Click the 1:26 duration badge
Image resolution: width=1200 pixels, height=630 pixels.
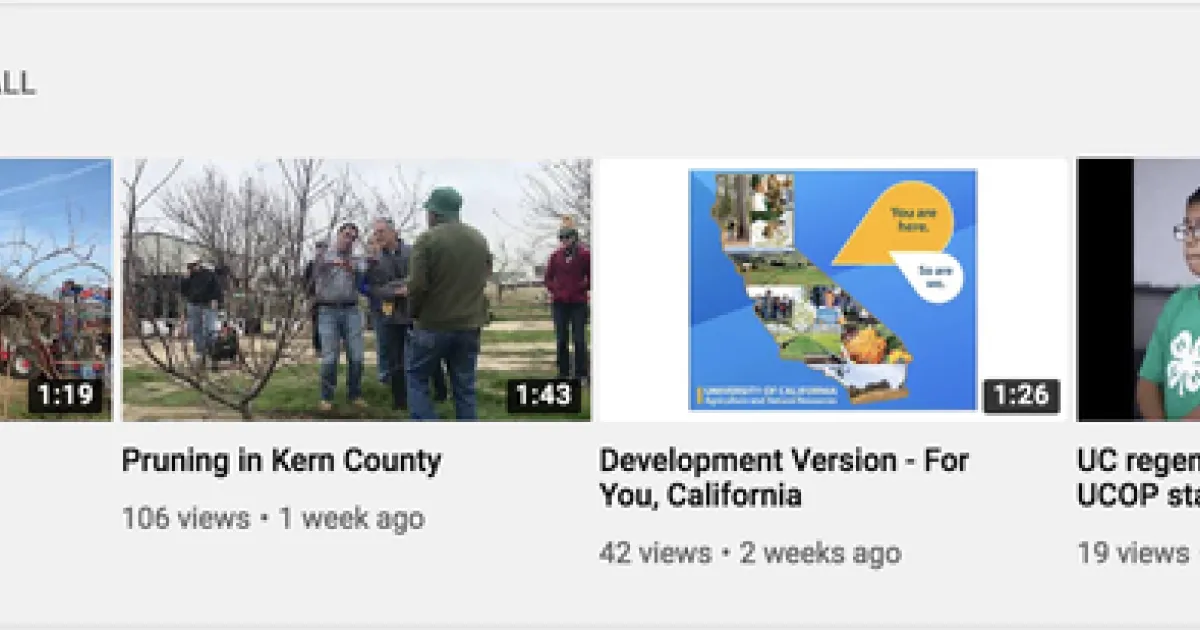pyautogui.click(x=1021, y=395)
